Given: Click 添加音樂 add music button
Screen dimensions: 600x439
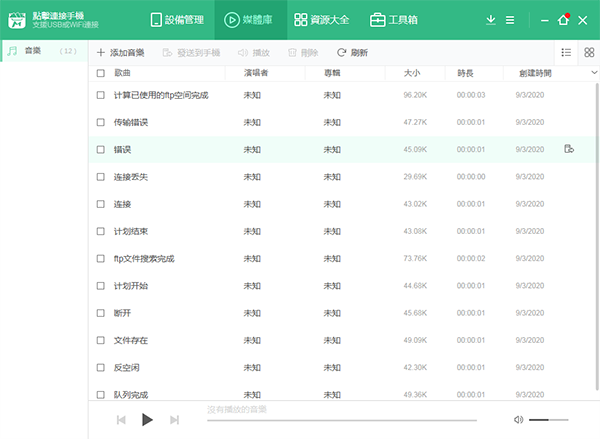Looking at the screenshot, I should tap(121, 52).
